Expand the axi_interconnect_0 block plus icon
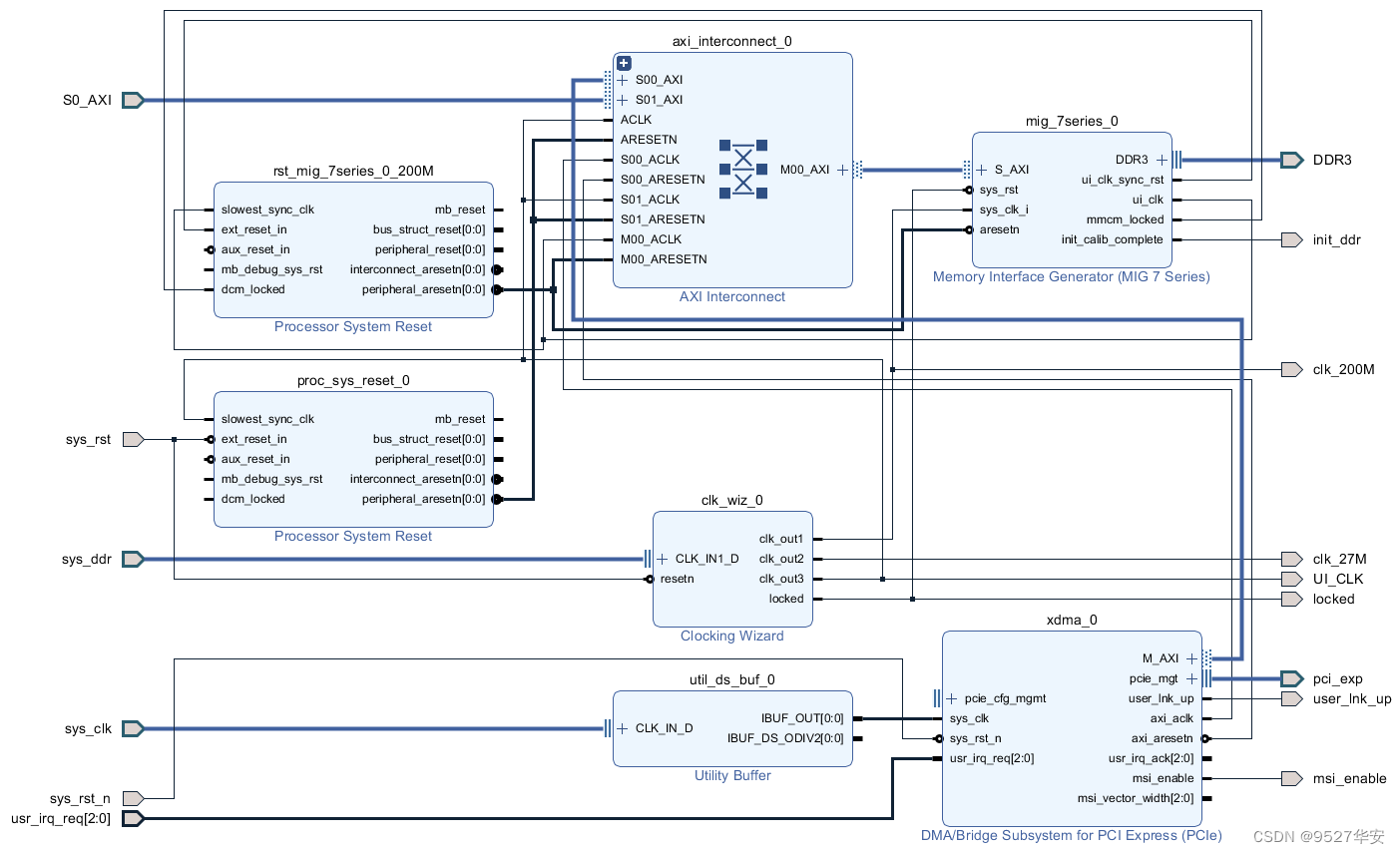 click(x=624, y=63)
